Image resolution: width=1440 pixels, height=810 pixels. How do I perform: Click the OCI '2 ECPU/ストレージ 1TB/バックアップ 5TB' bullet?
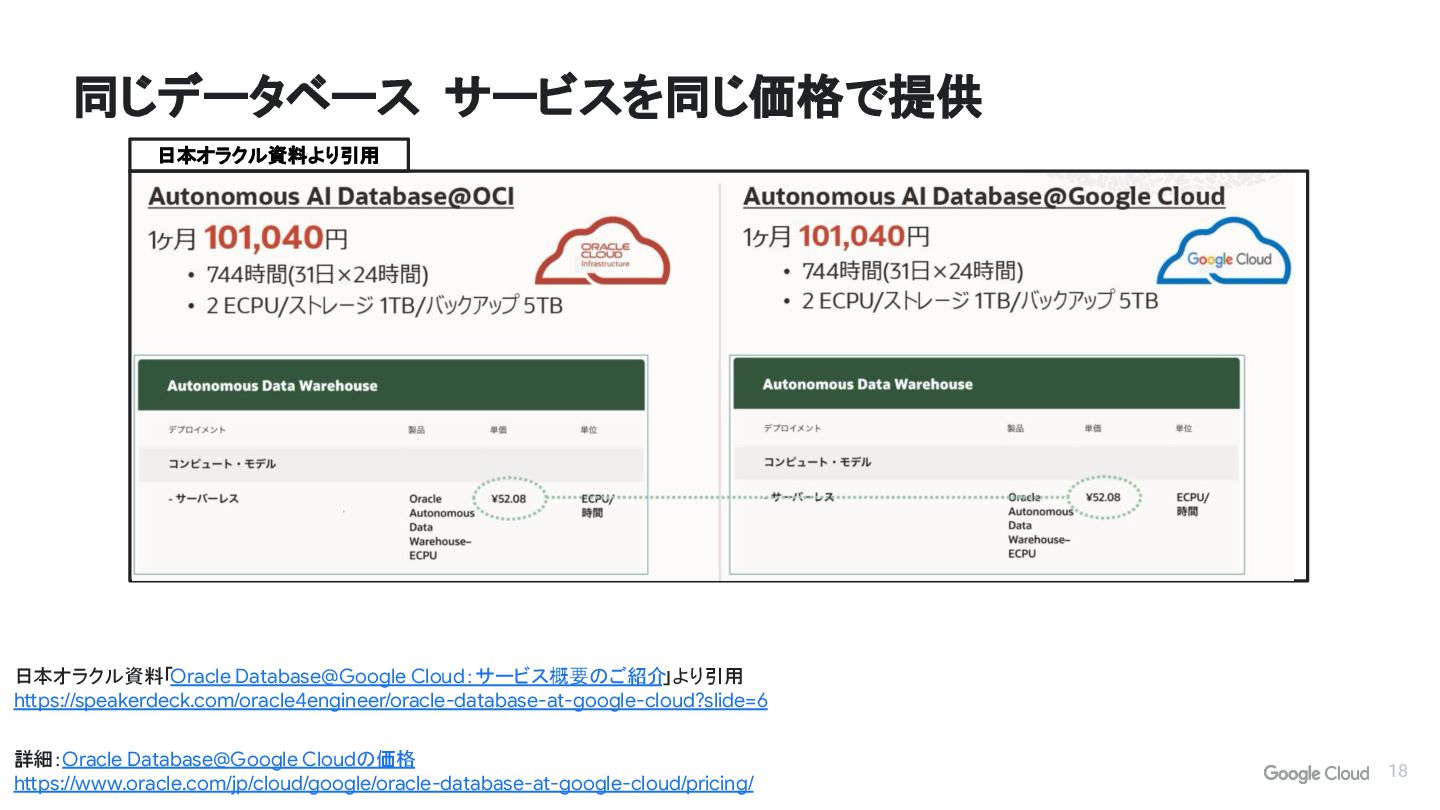pyautogui.click(x=384, y=306)
